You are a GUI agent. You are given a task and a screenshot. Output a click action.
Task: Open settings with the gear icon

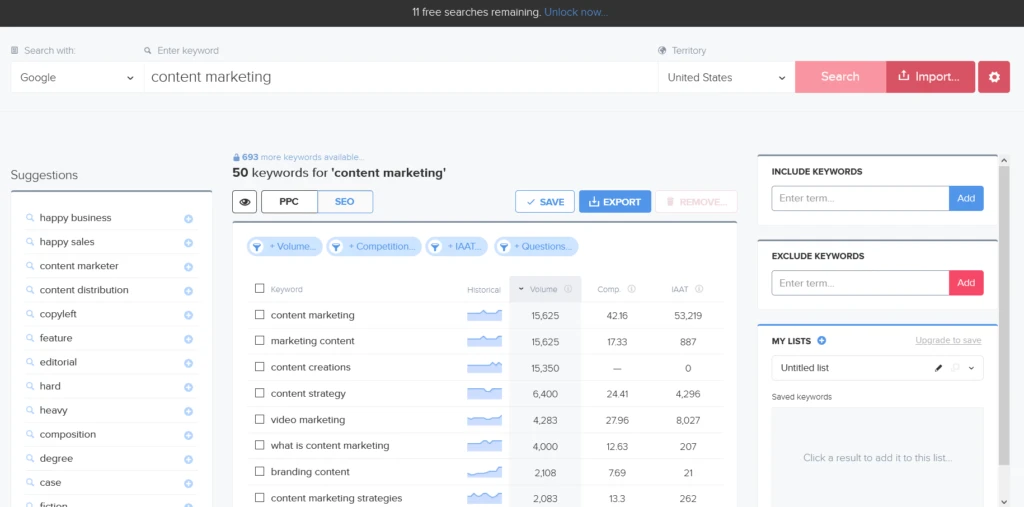click(994, 77)
